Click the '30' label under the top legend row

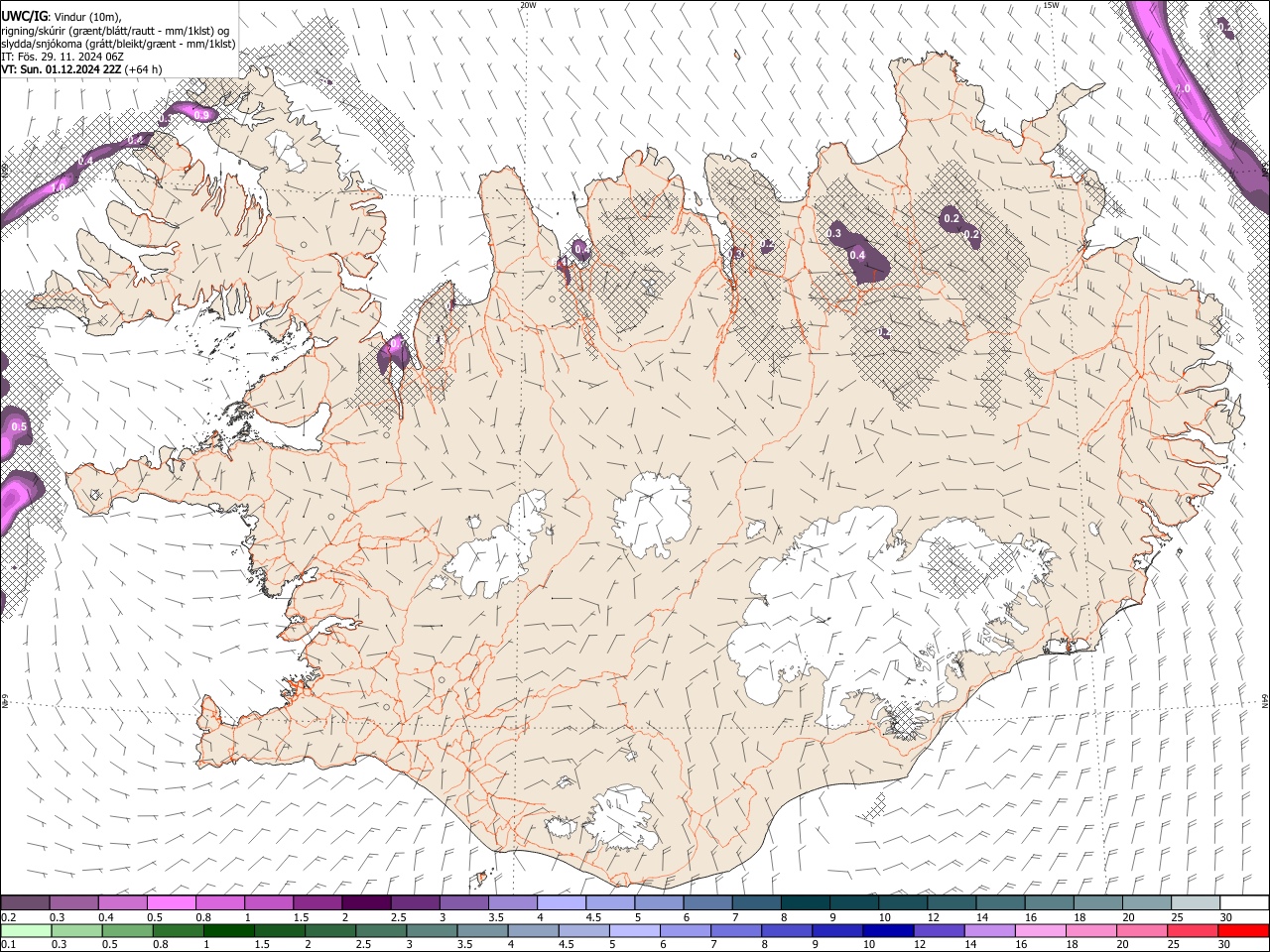pyautogui.click(x=1226, y=917)
